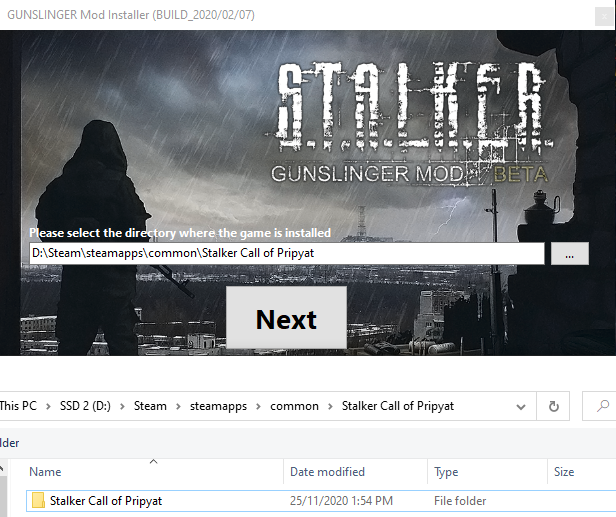Expand chevron after Steam breadcrumb
616x517 pixels.
click(x=178, y=406)
